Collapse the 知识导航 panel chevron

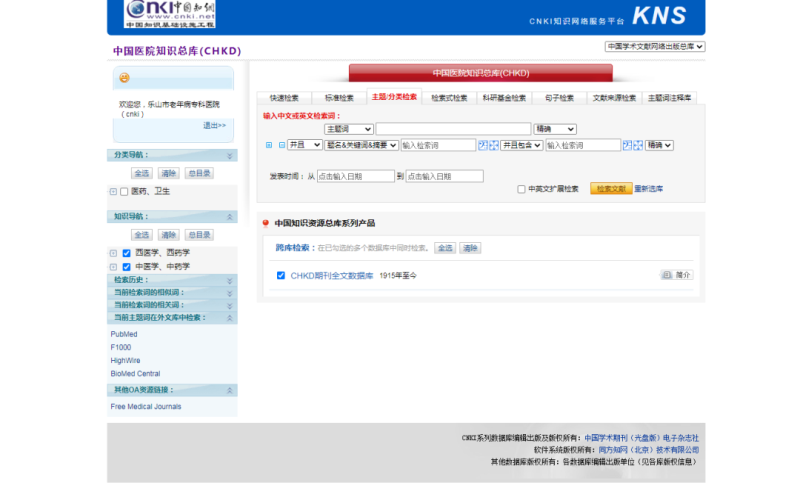230,217
